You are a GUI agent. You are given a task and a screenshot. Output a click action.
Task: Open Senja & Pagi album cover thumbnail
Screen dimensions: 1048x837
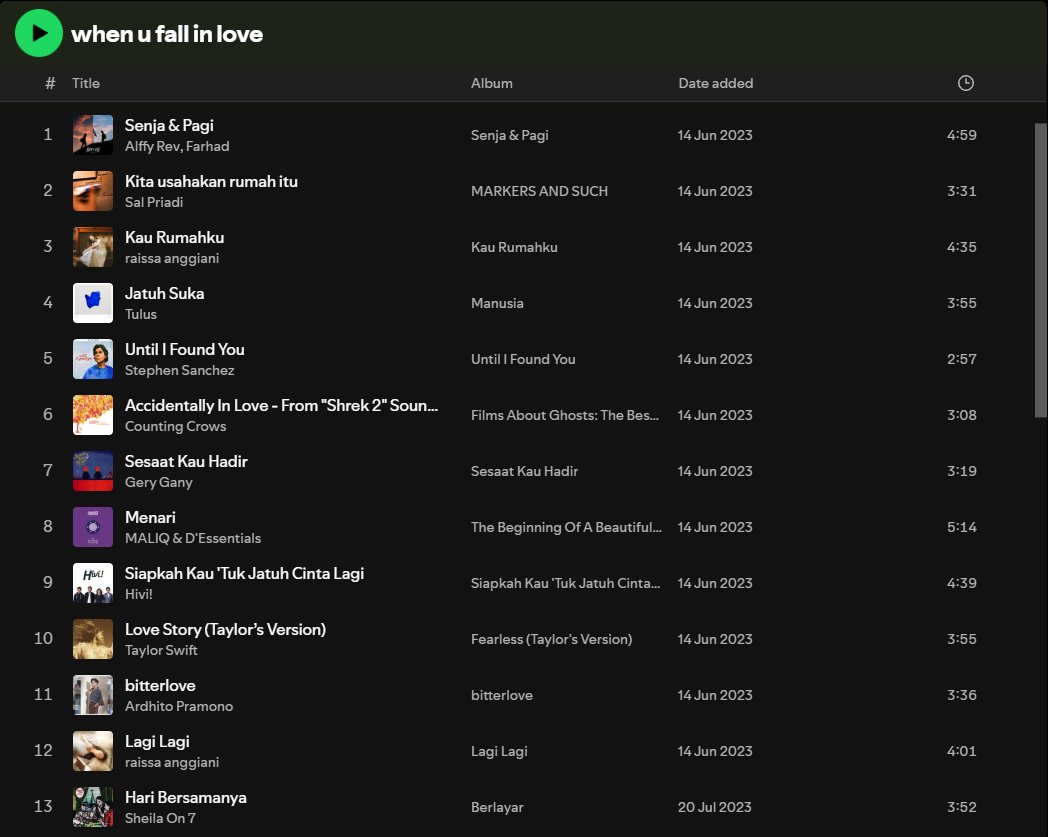[93, 134]
